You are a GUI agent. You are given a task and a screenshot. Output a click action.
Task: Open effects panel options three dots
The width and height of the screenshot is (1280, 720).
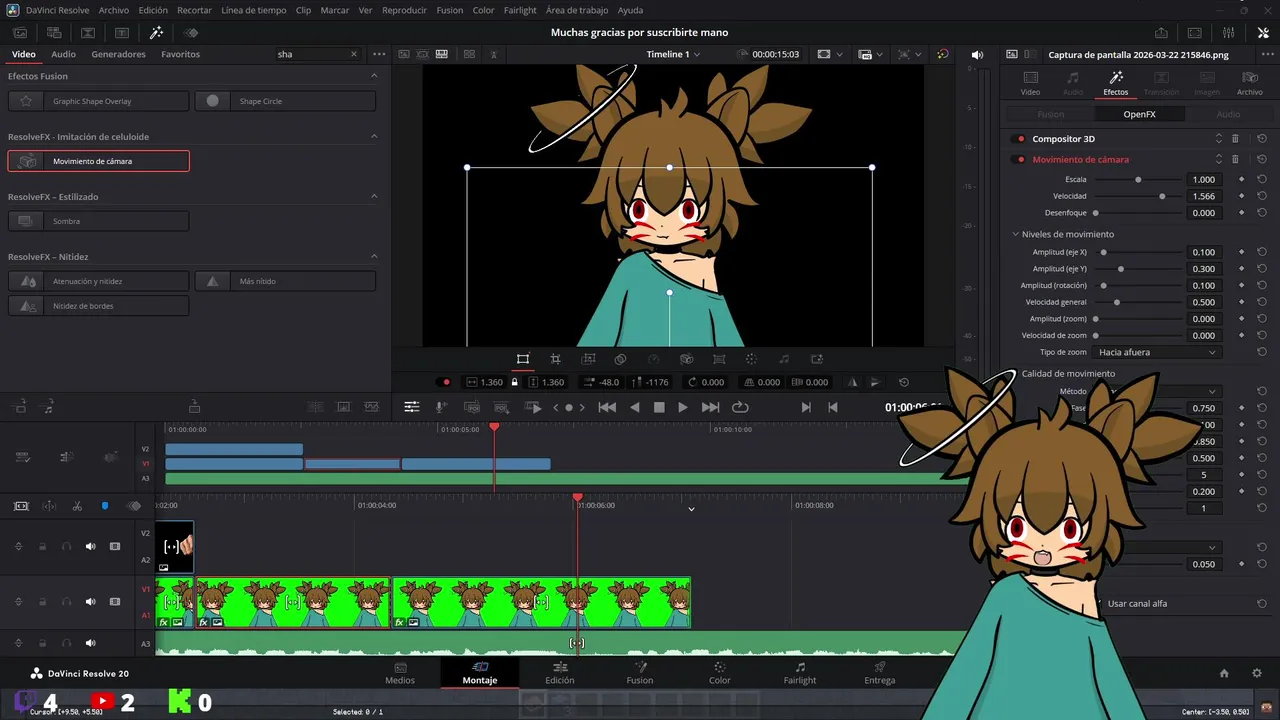tap(379, 54)
